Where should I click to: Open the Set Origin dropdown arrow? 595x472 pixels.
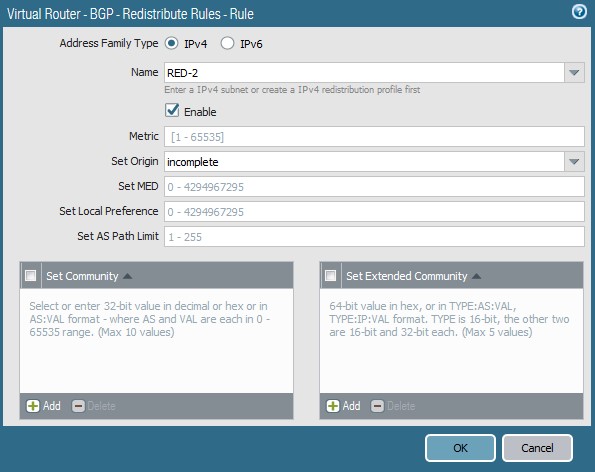tap(574, 162)
